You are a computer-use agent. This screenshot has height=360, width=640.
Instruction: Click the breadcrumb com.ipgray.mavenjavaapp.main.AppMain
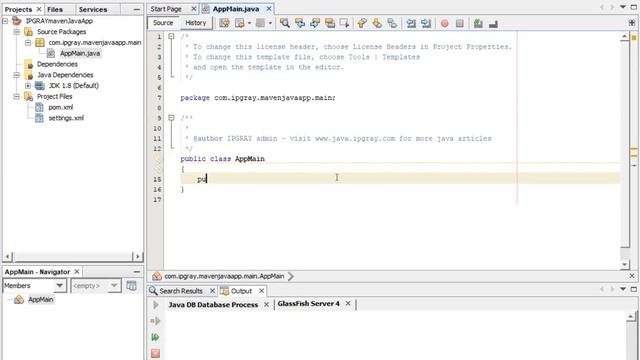[x=224, y=276]
